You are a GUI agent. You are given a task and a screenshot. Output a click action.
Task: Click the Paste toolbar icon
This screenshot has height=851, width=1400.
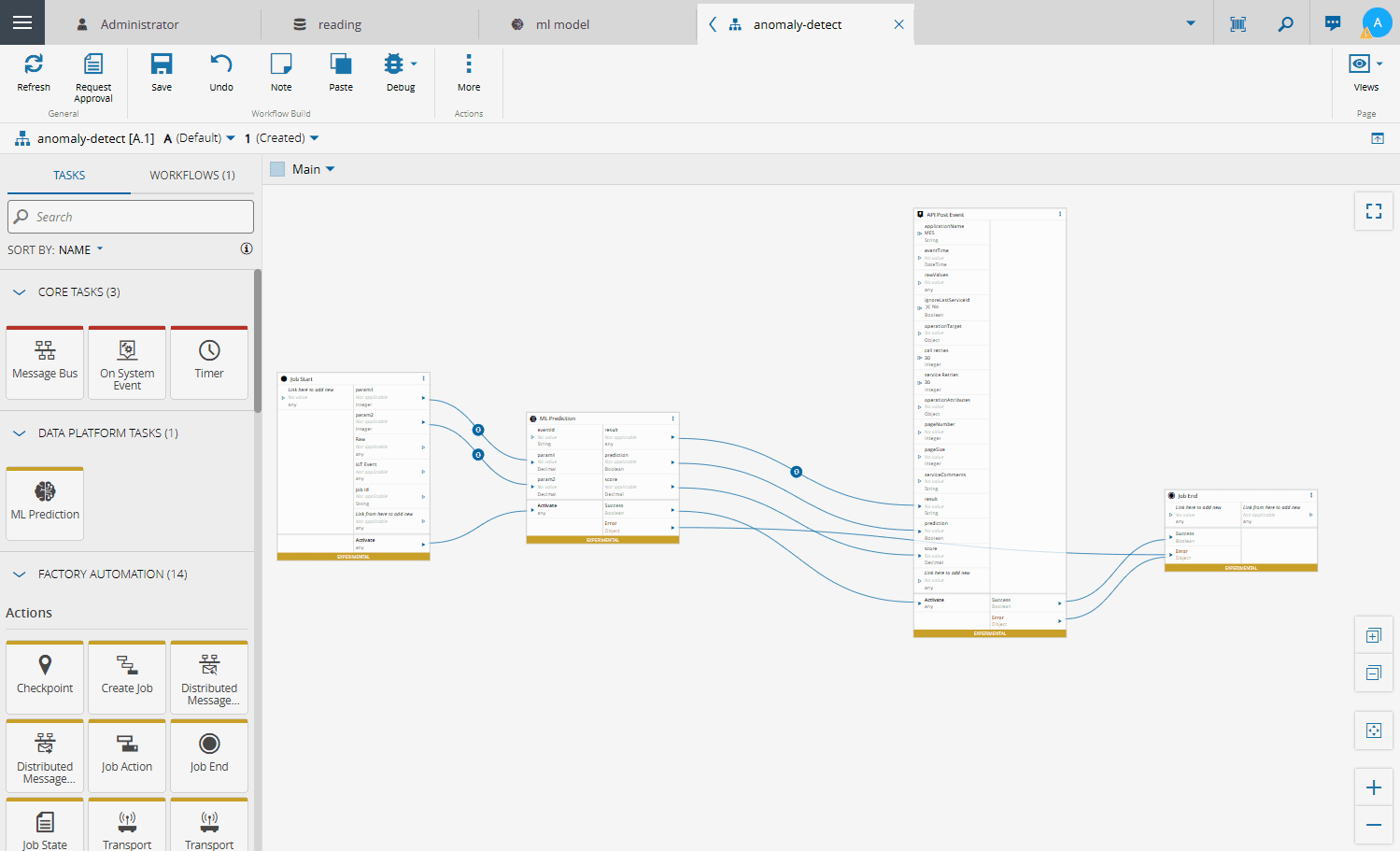pos(341,72)
